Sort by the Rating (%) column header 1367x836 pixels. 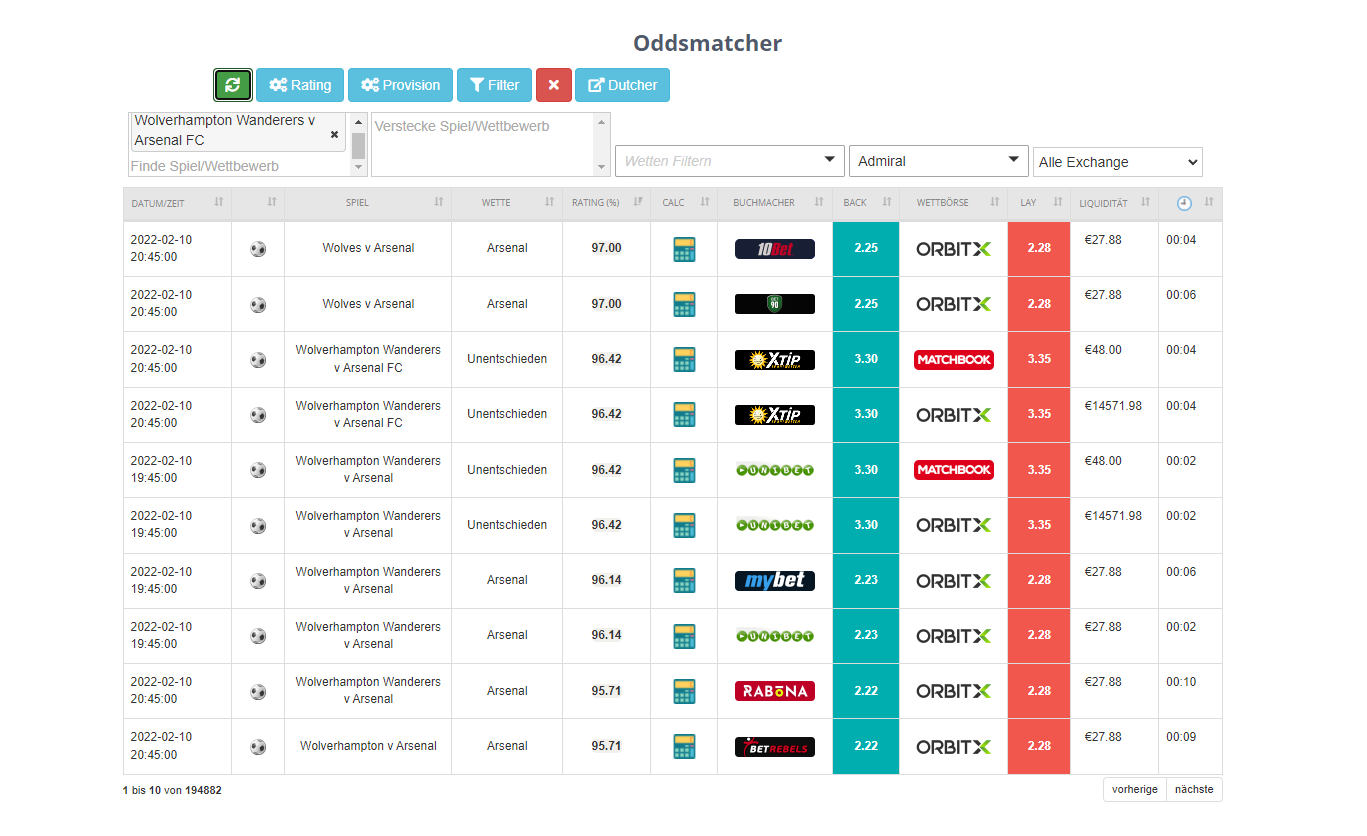tap(606, 203)
